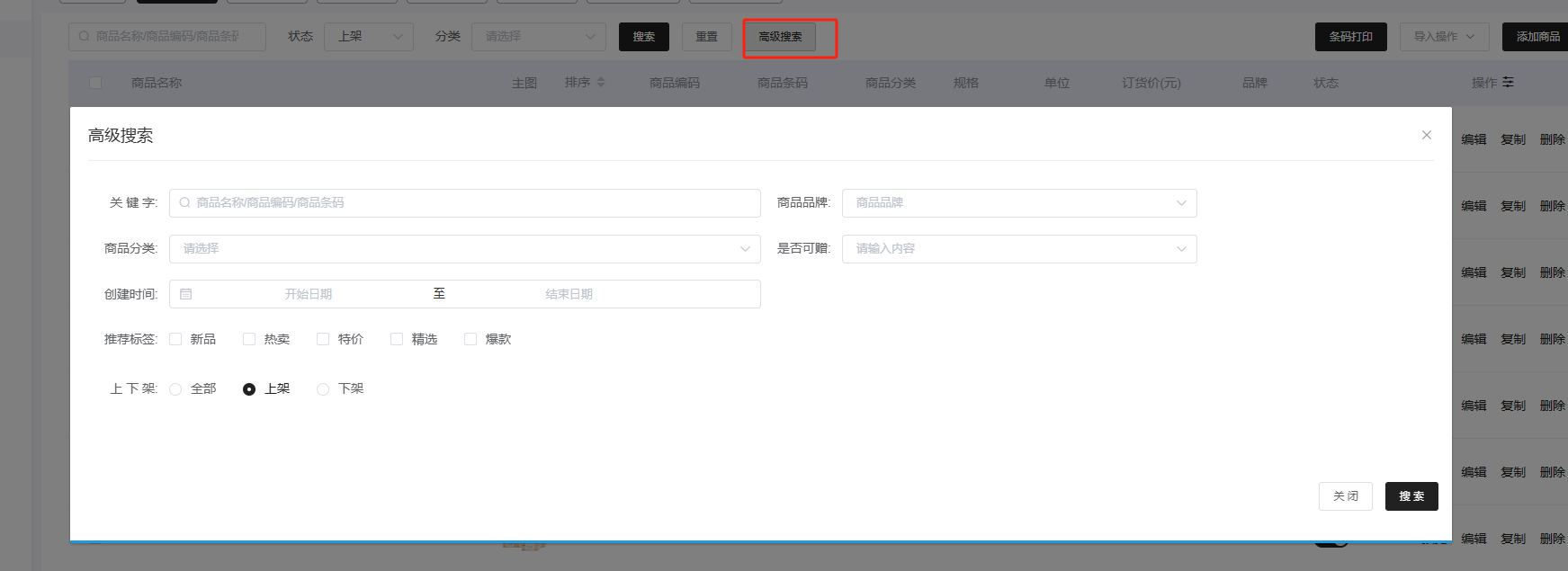Click the 高级搜索 toolbar button
Screen dimensions: 1568x571
pyautogui.click(x=780, y=37)
